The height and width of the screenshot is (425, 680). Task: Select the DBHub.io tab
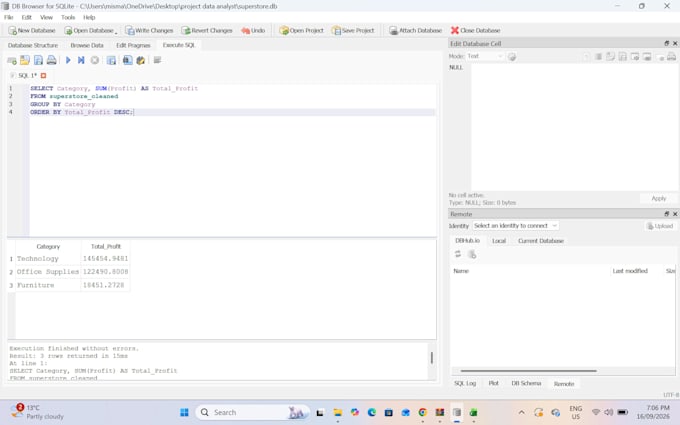coord(468,241)
